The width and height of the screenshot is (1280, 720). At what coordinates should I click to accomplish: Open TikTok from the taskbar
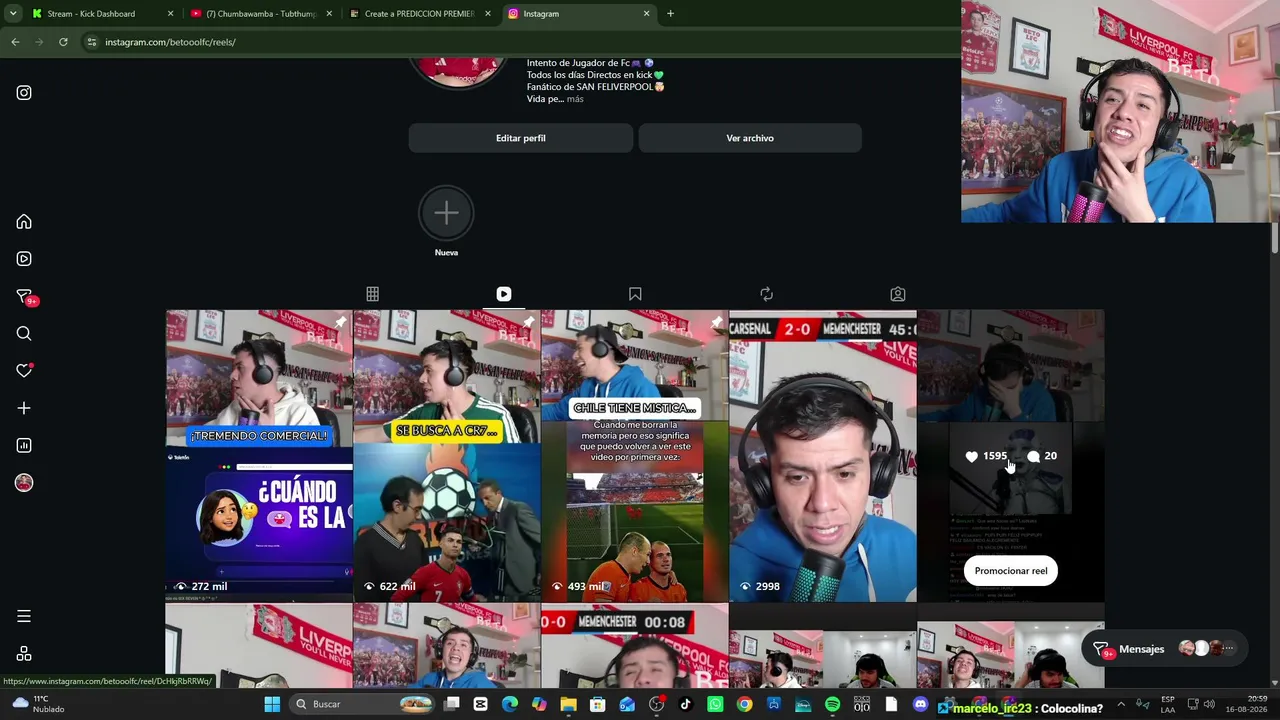point(685,704)
